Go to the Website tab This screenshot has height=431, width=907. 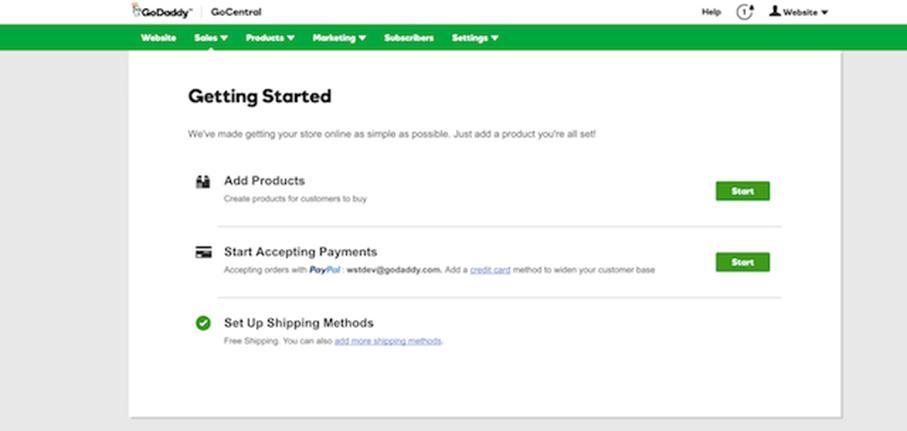click(159, 38)
